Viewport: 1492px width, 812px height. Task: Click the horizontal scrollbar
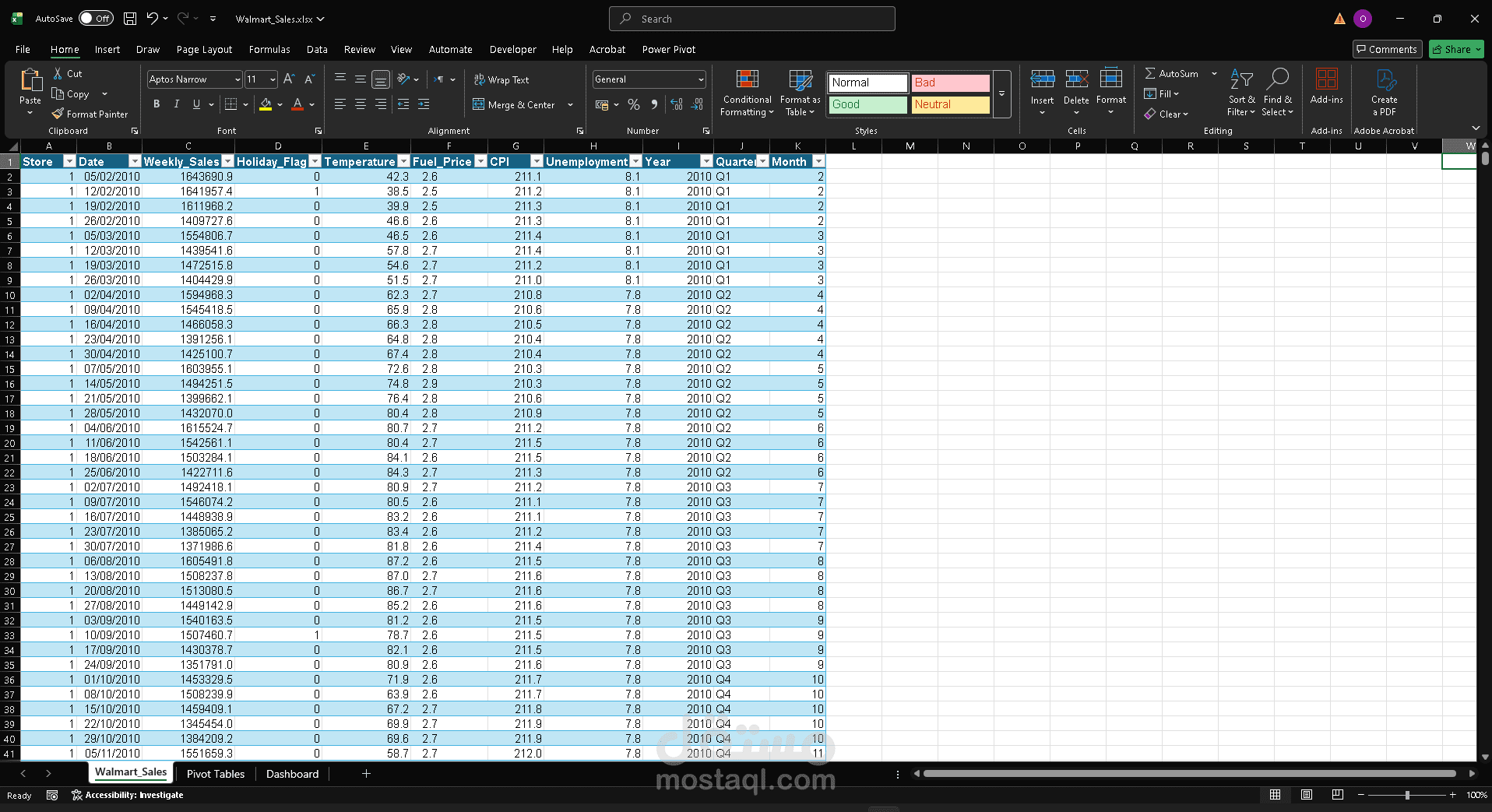[1190, 774]
